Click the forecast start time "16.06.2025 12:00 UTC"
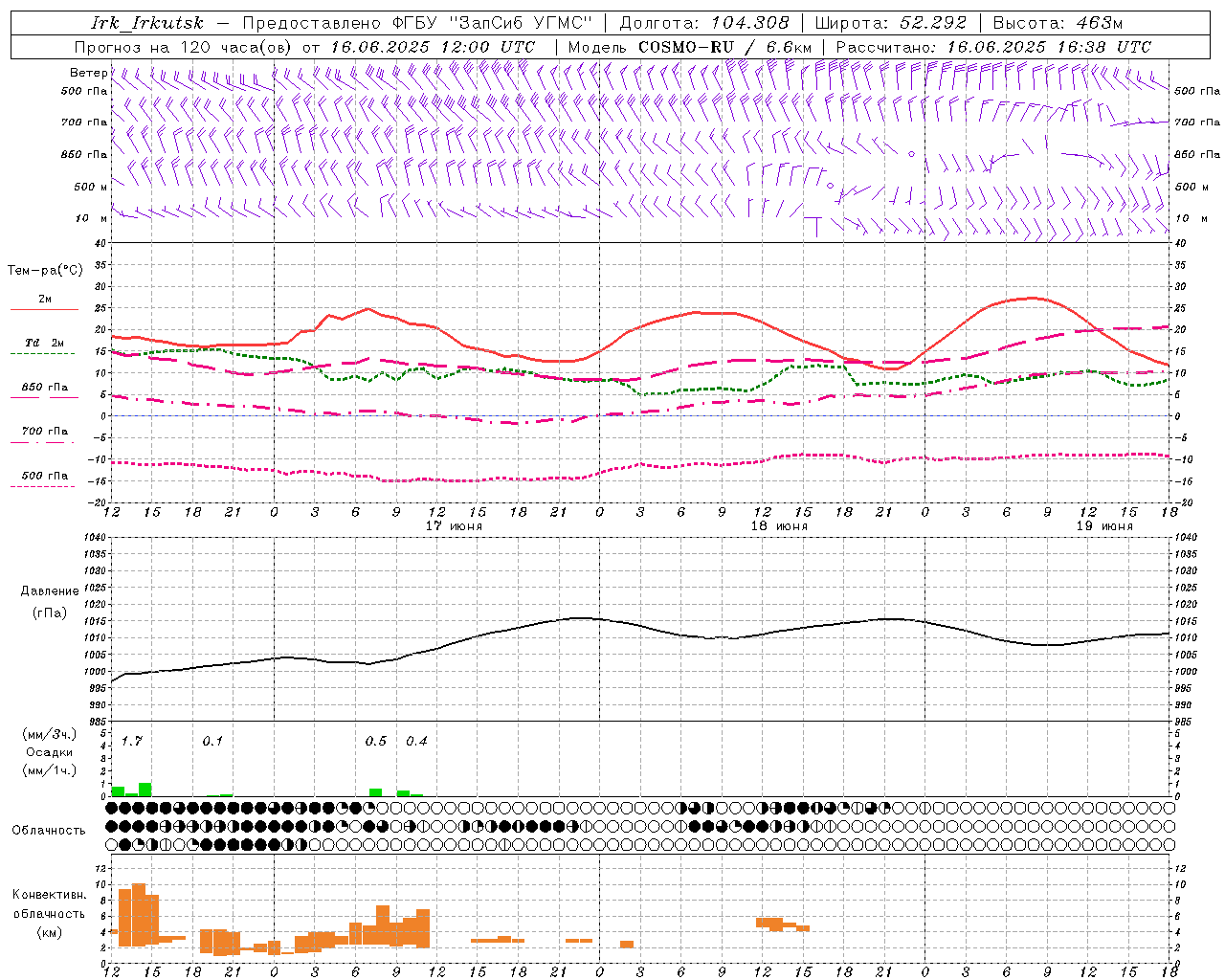Screen dimensions: 1225x980 (433, 47)
